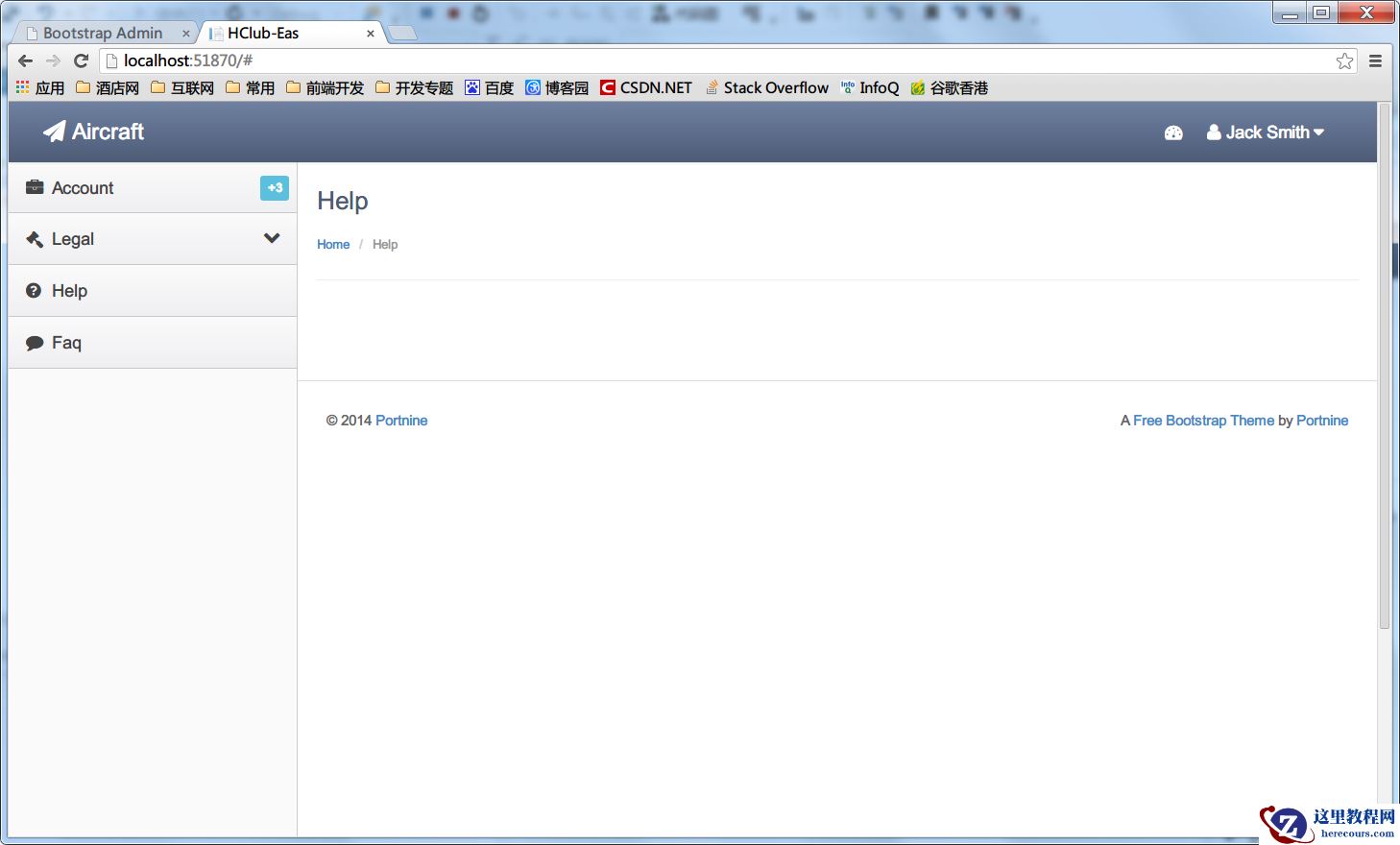Open the dashboard gauge icon in the navbar

click(1173, 133)
